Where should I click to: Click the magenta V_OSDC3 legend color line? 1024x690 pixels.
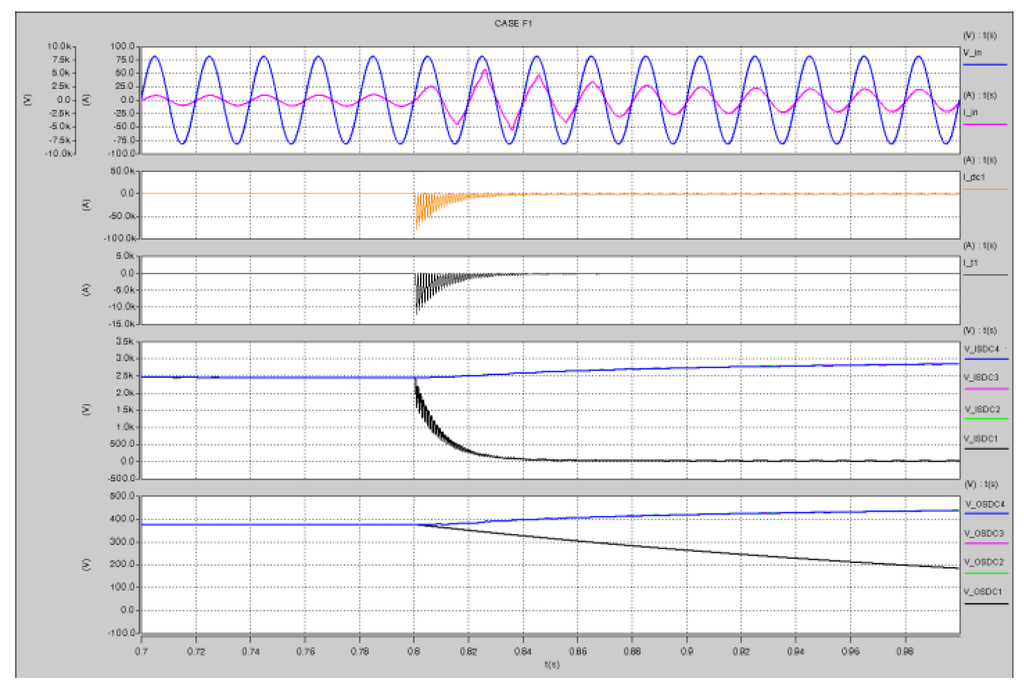tap(985, 544)
